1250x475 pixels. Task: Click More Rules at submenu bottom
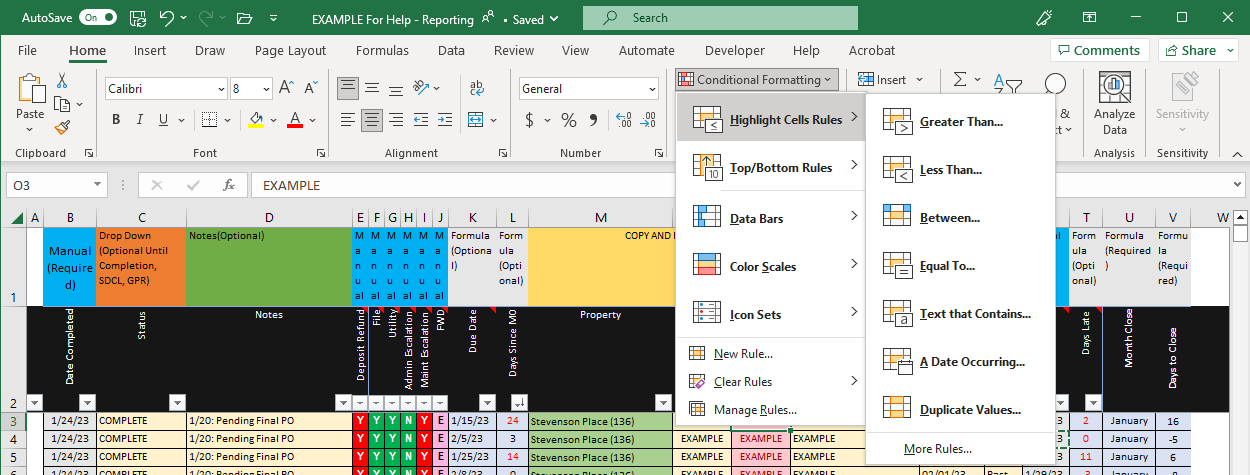point(937,449)
